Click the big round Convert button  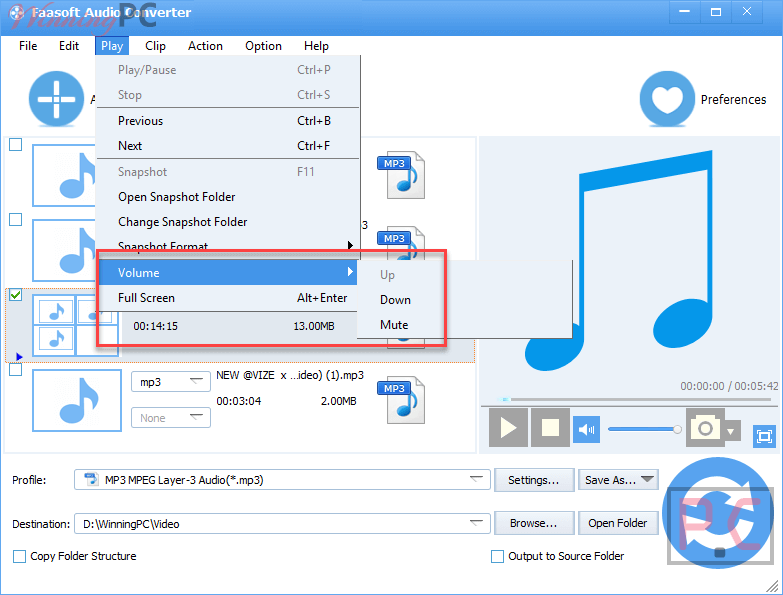(x=718, y=513)
